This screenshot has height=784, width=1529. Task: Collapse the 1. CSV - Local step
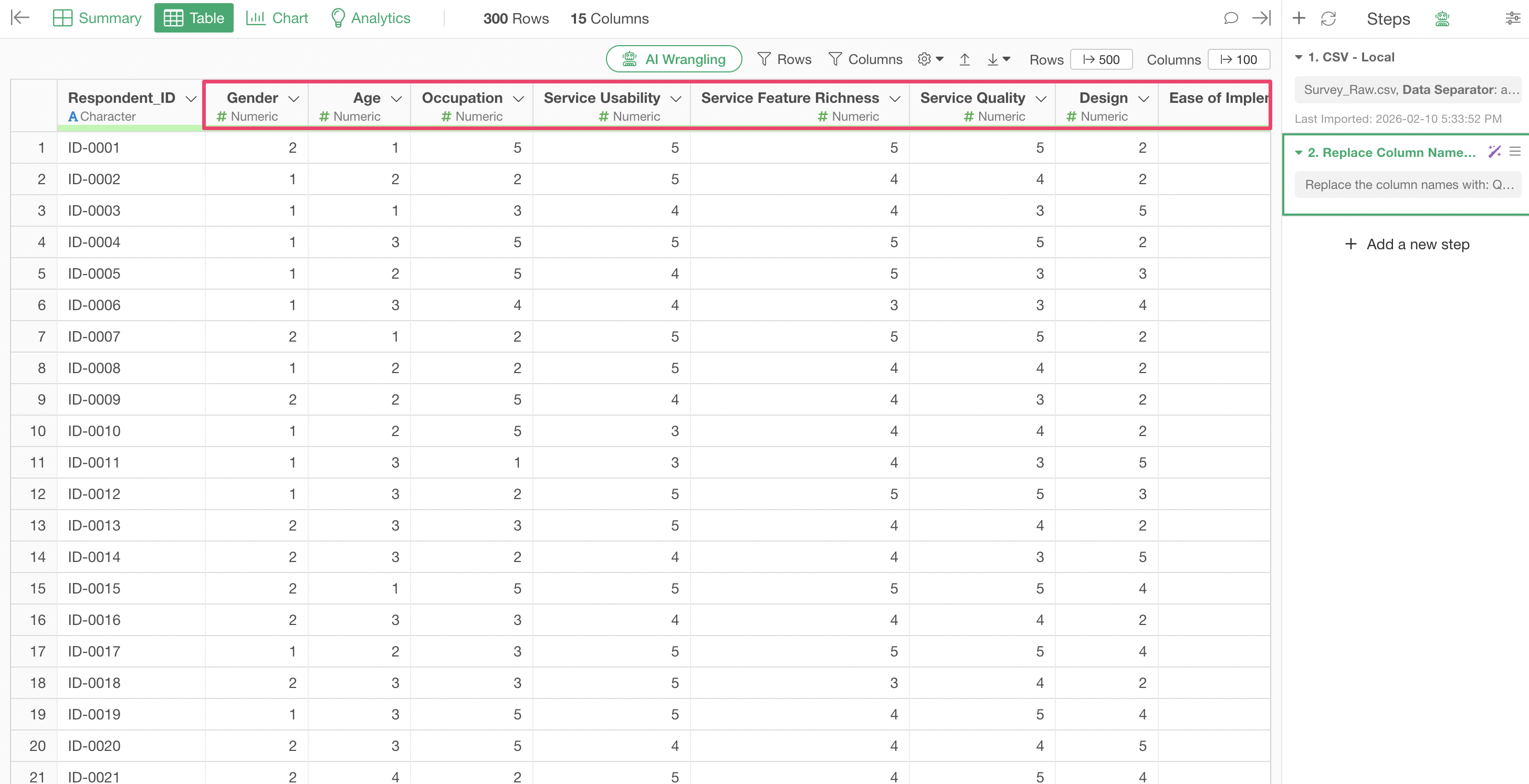pyautogui.click(x=1298, y=57)
